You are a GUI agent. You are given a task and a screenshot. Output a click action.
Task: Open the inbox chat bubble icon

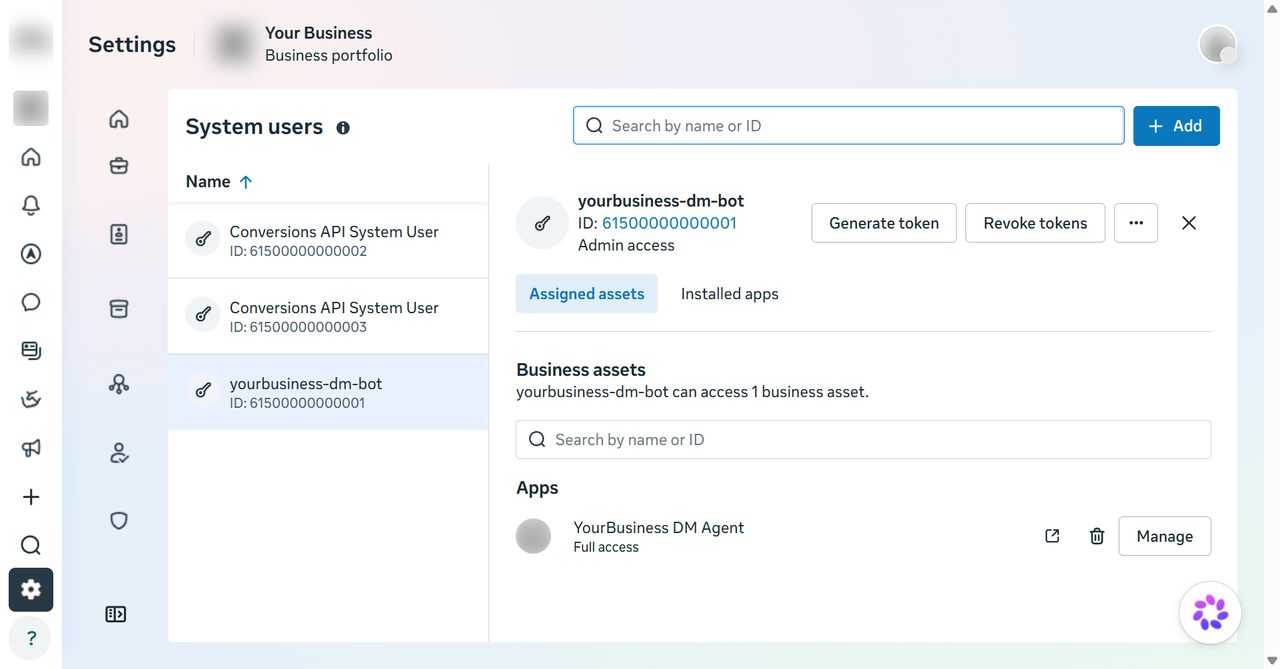point(31,302)
